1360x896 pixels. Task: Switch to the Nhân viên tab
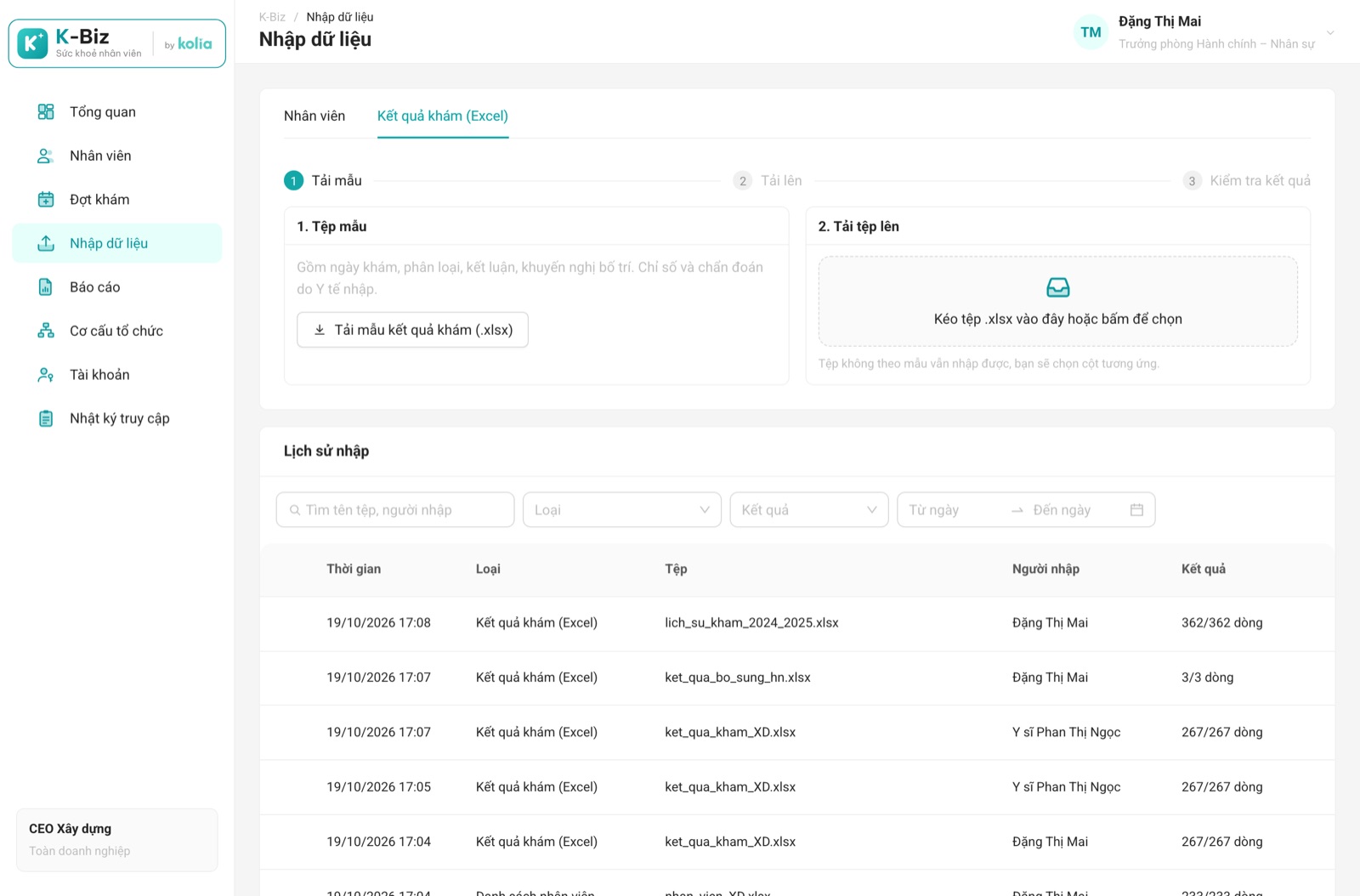pos(314,116)
